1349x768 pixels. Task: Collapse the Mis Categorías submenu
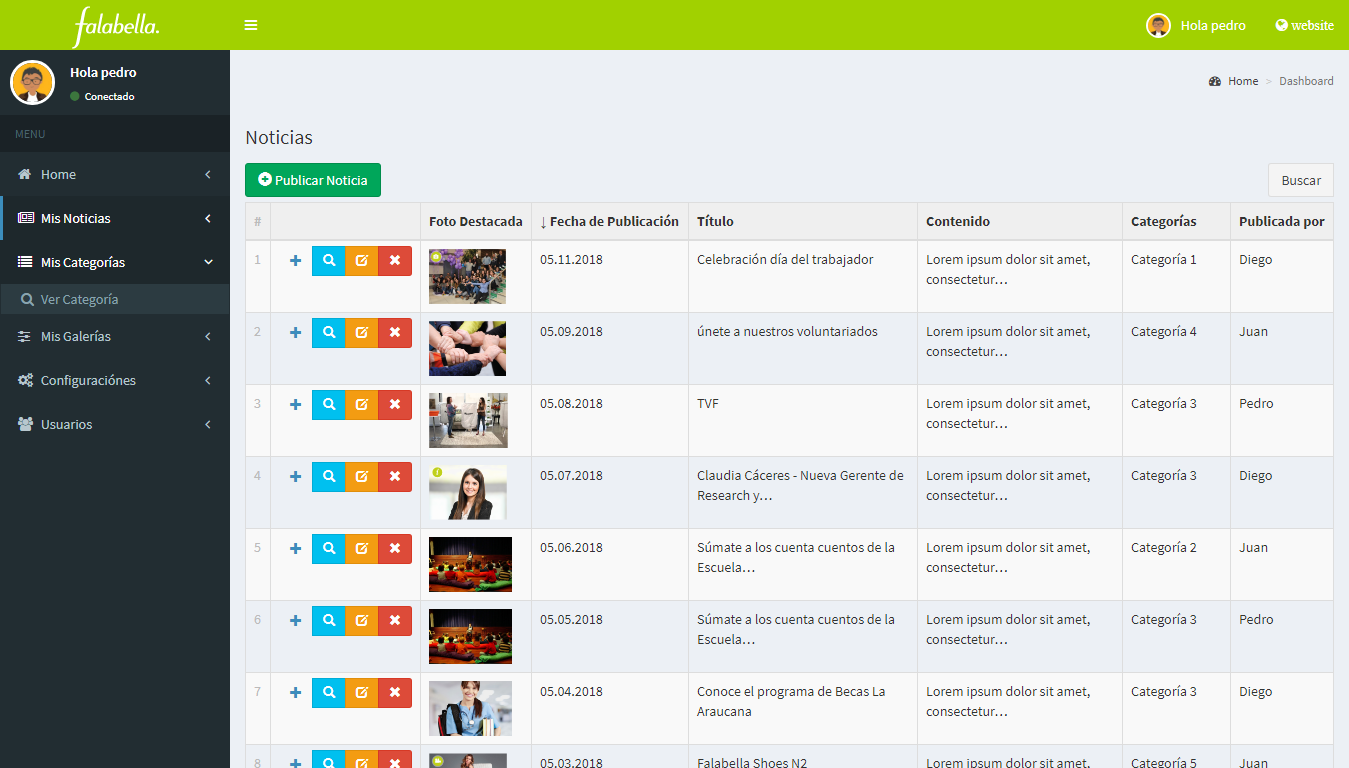coord(114,262)
